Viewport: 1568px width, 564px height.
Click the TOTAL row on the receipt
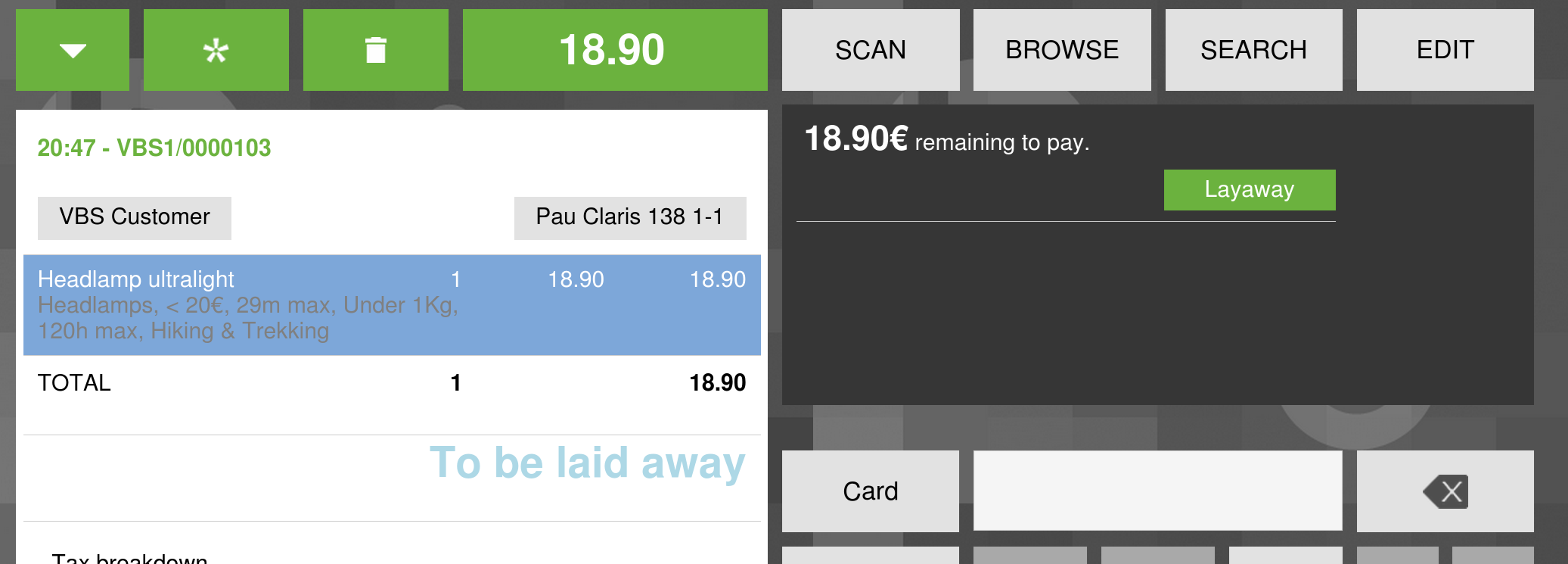(392, 383)
